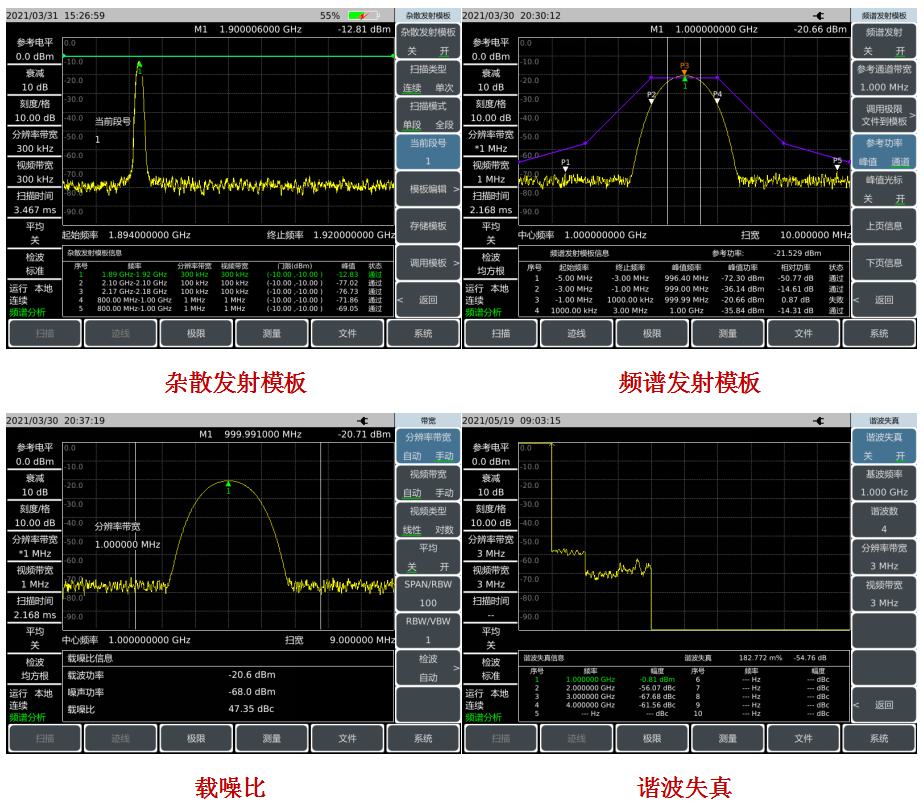This screenshot has width=924, height=802.
Task: Click P1 marker on the 频谱发射模板 trace
Action: pyautogui.click(x=565, y=167)
